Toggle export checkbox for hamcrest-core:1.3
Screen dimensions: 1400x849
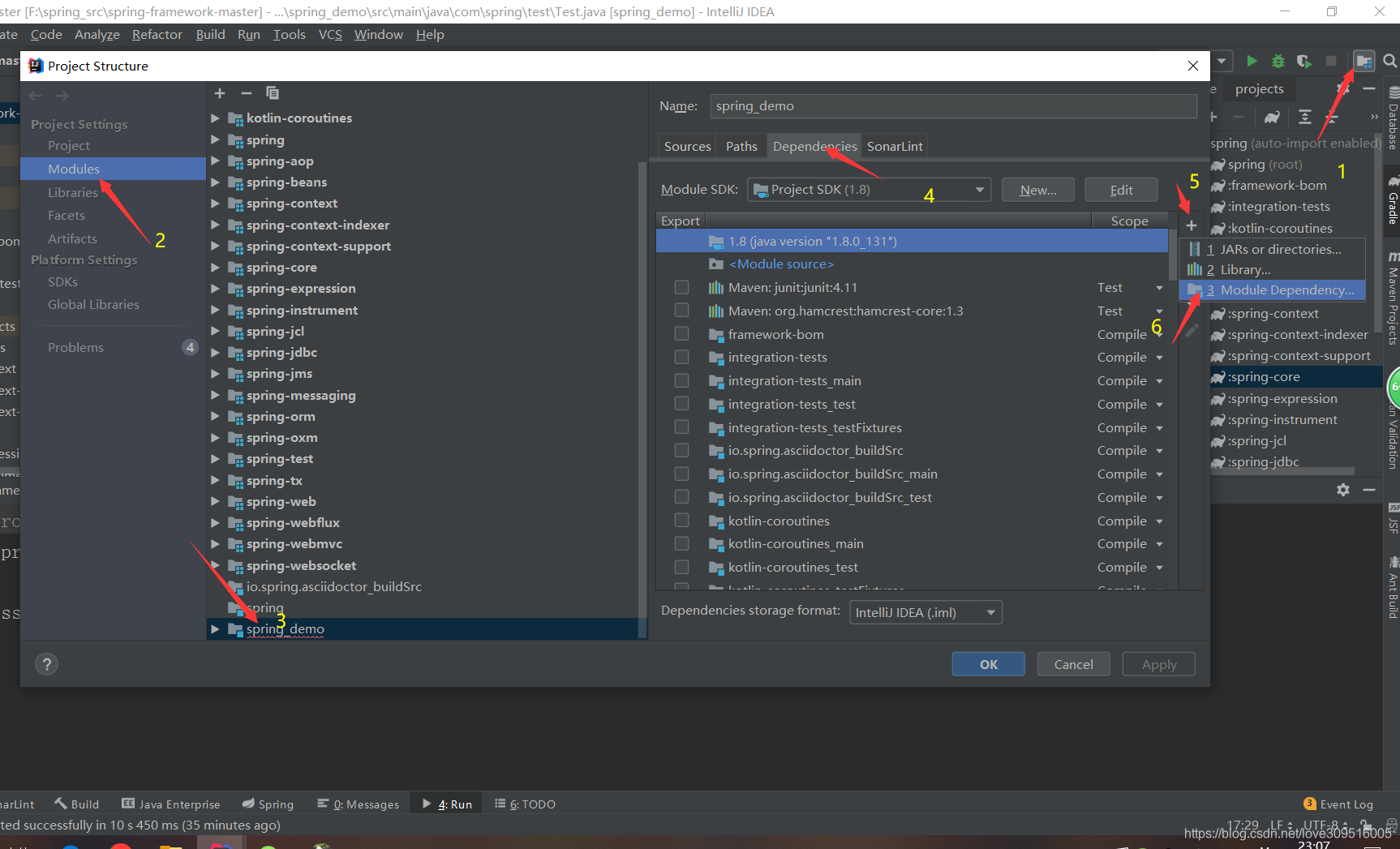681,311
